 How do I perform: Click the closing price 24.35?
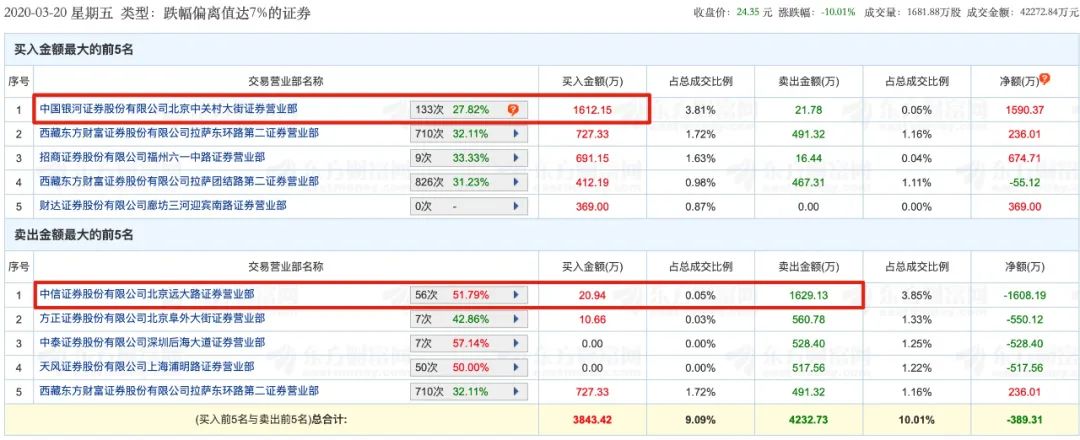[748, 12]
